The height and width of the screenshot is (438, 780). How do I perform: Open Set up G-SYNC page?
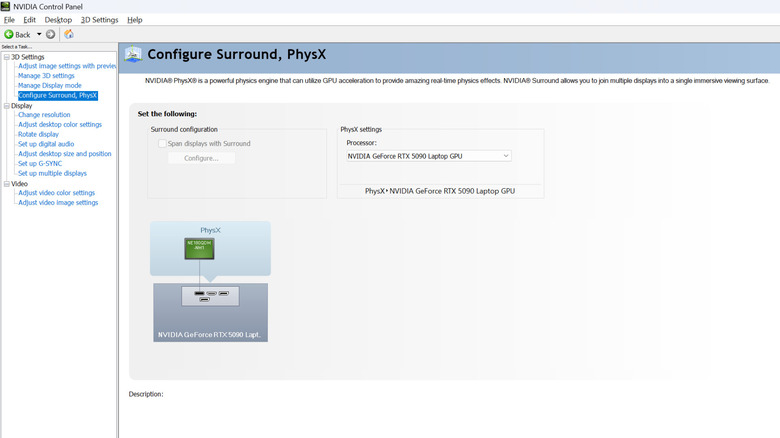40,163
